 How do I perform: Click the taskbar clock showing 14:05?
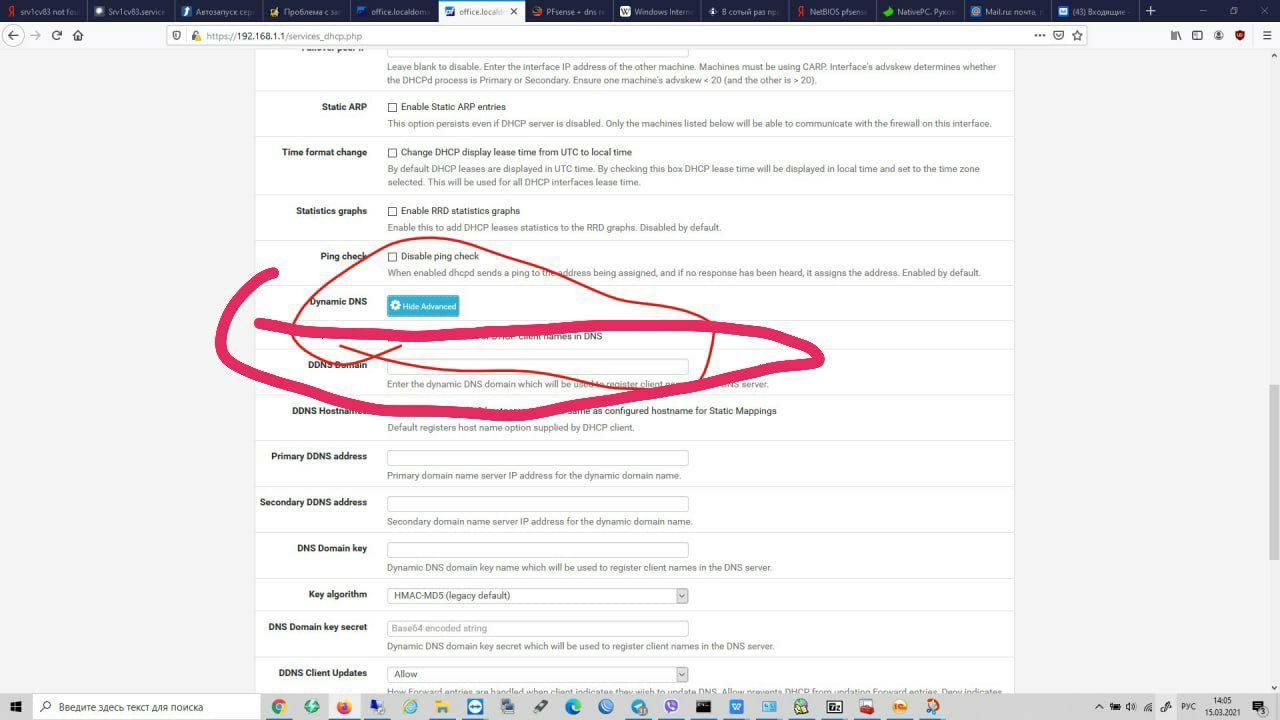coord(1222,706)
